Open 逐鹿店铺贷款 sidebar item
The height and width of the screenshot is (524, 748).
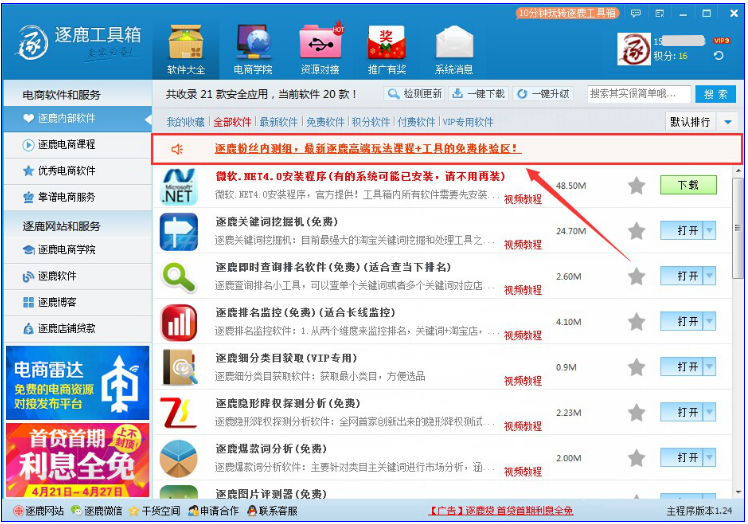tap(77, 328)
